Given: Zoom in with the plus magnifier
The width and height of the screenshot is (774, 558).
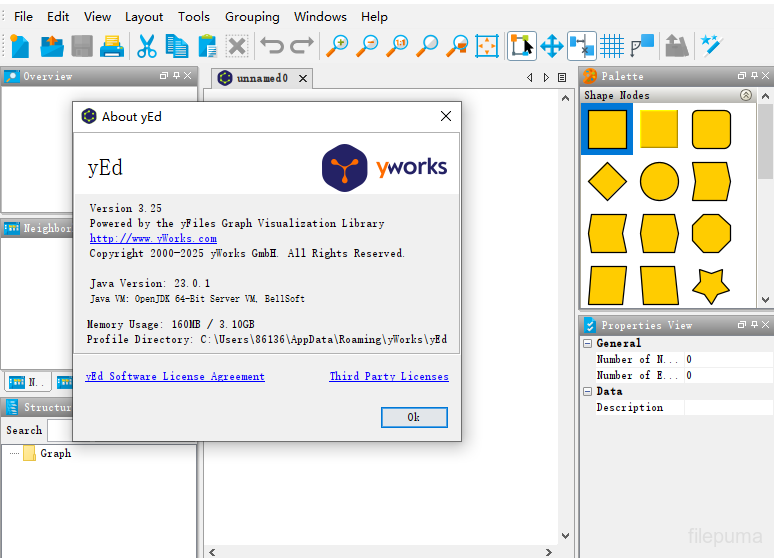Looking at the screenshot, I should tap(338, 46).
